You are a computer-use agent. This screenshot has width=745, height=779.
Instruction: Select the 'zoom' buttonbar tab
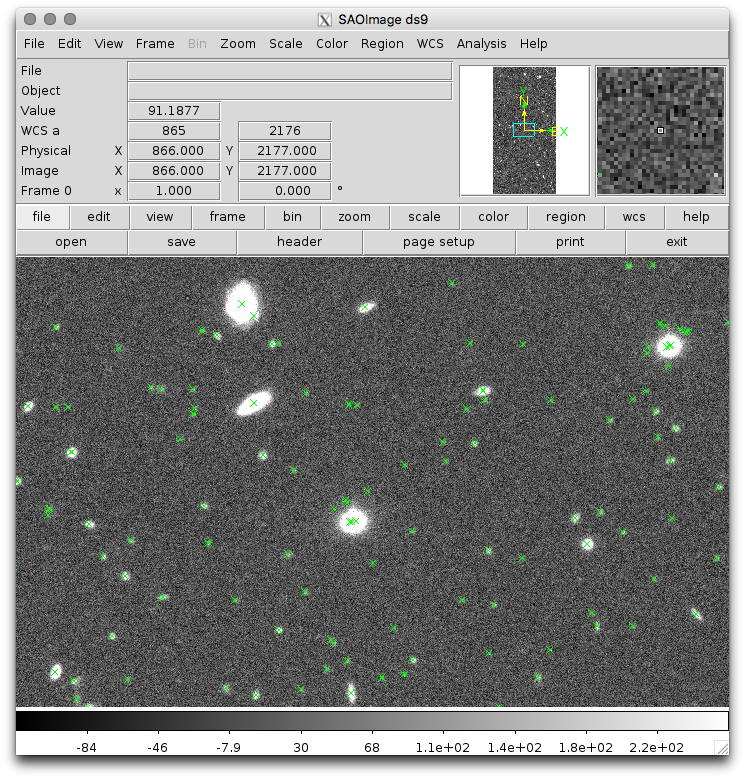coord(355,217)
